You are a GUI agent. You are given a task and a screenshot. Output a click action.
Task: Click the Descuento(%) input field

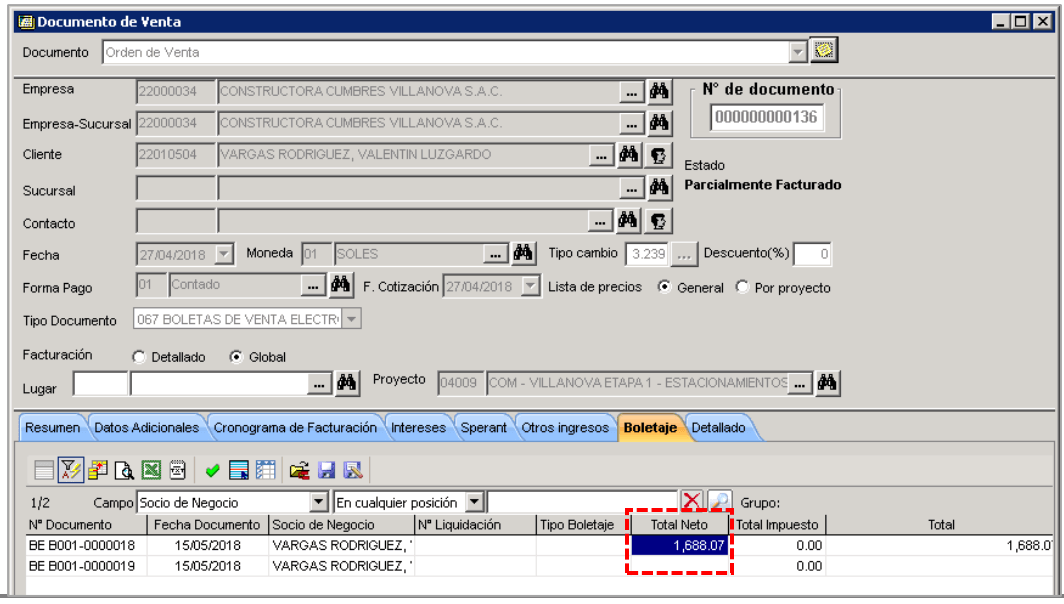(812, 254)
